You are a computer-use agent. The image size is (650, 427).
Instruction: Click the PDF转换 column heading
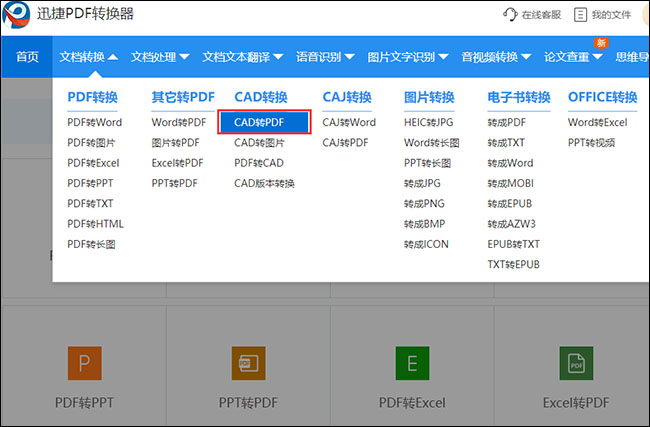tap(92, 97)
